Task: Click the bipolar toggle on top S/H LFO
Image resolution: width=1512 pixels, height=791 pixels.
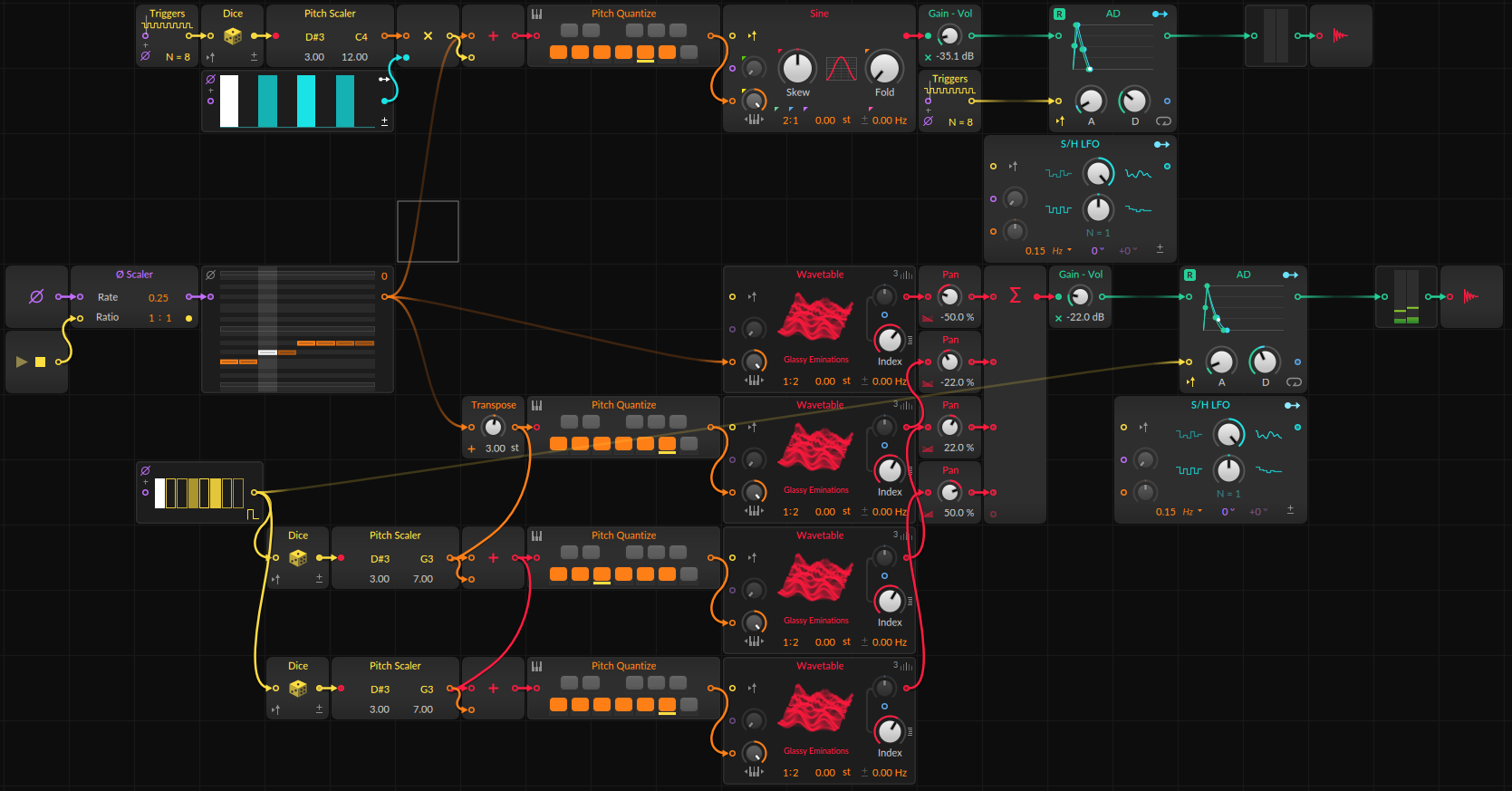Action: [x=1160, y=248]
